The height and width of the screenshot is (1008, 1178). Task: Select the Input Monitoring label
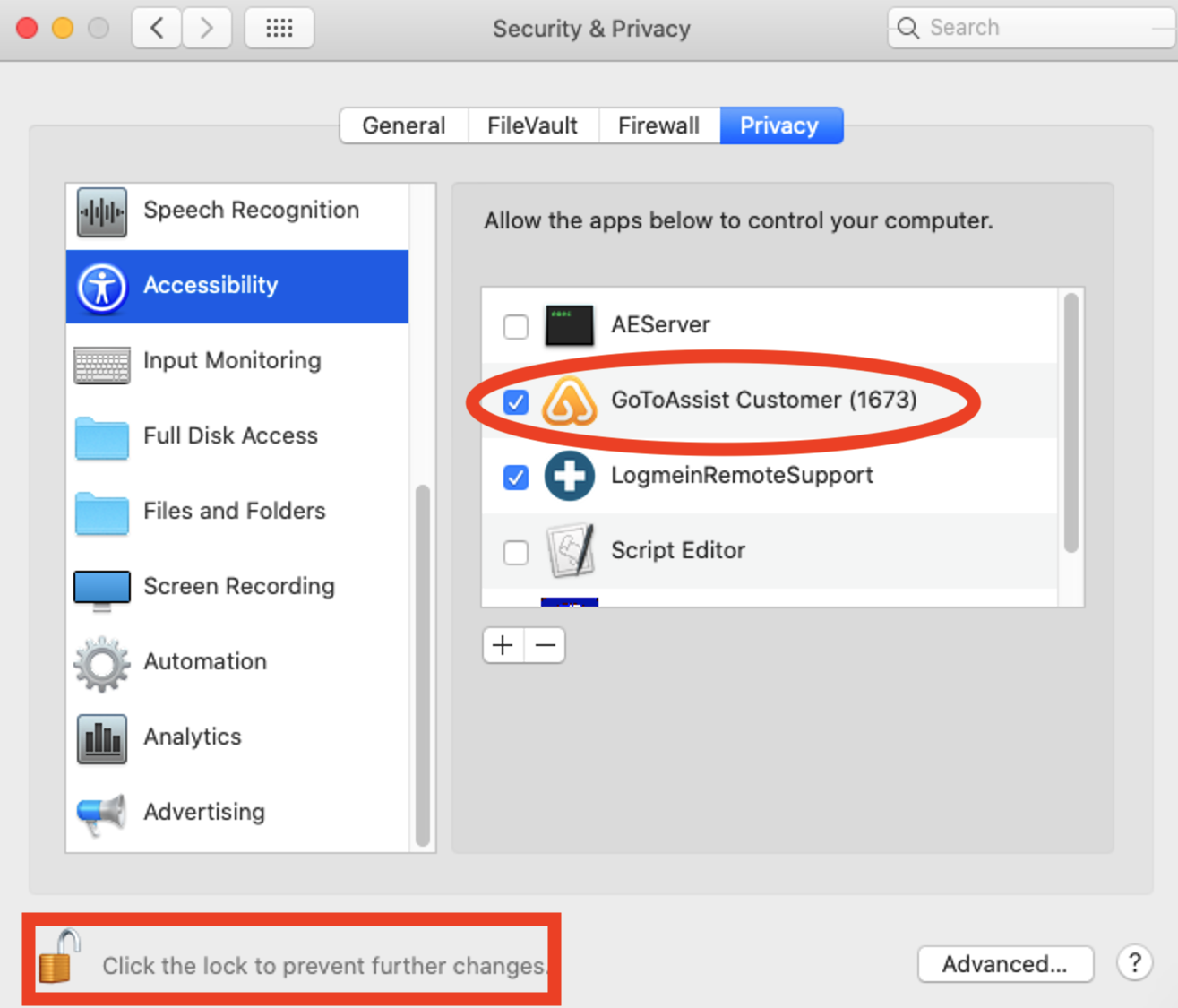tap(232, 360)
